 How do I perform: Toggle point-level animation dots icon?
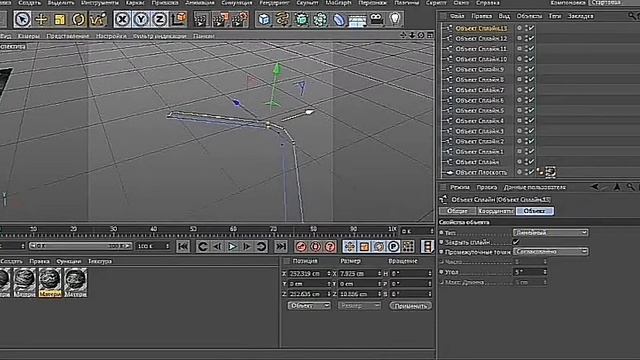[x=408, y=246]
